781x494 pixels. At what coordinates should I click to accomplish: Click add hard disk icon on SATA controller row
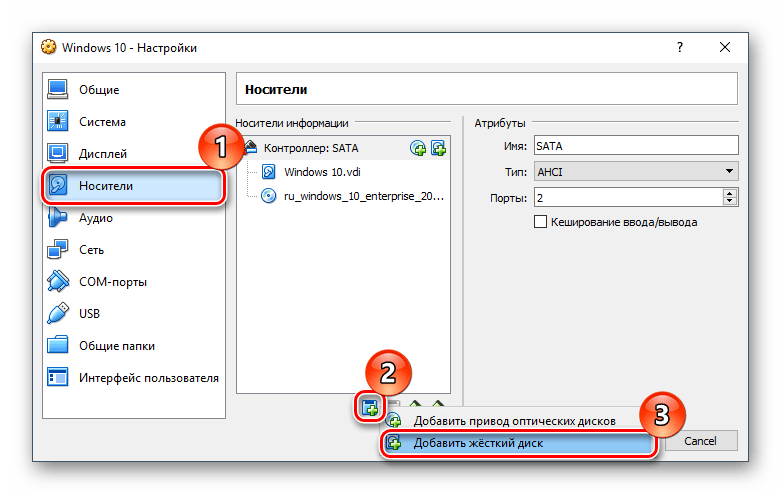[438, 148]
